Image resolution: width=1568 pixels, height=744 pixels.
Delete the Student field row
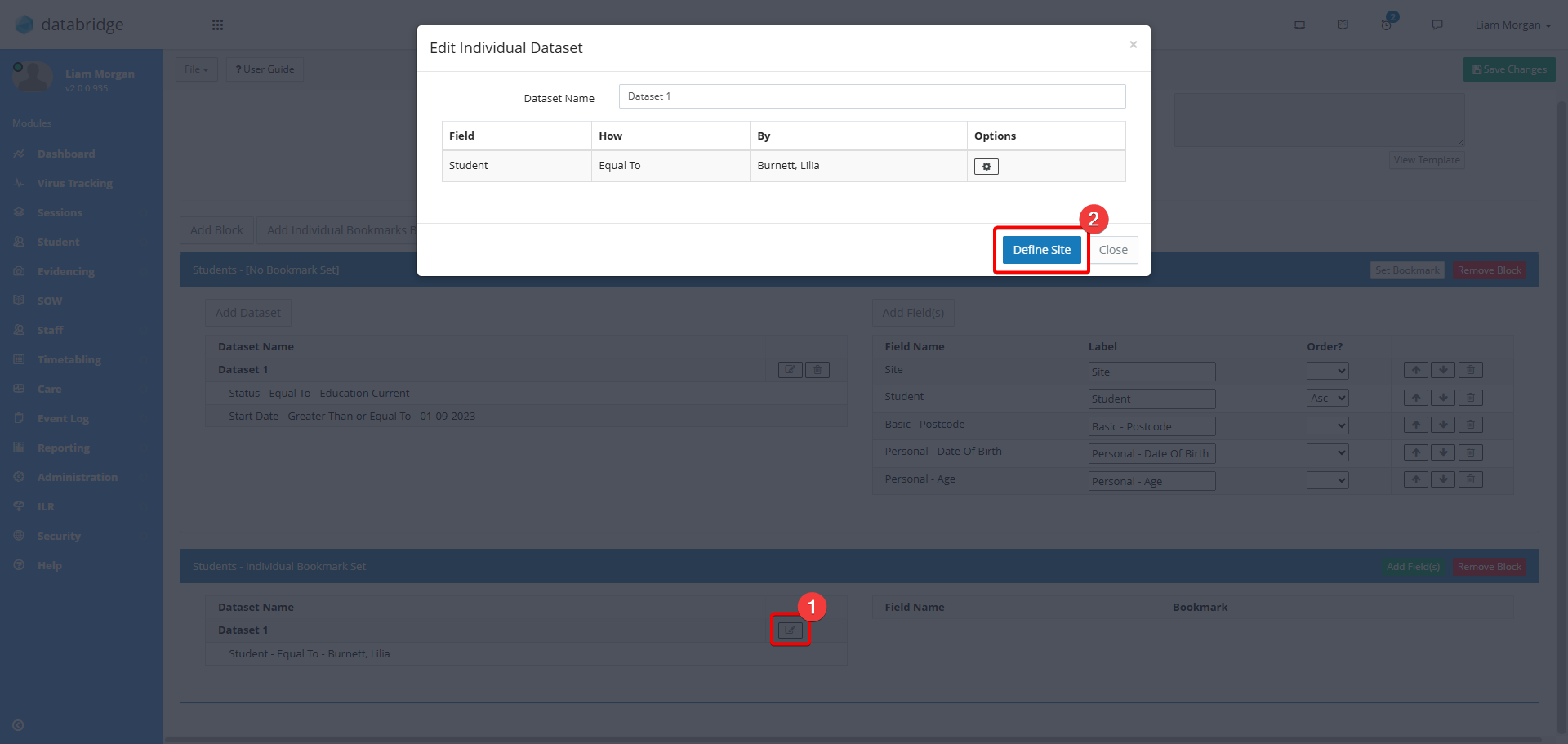1471,398
